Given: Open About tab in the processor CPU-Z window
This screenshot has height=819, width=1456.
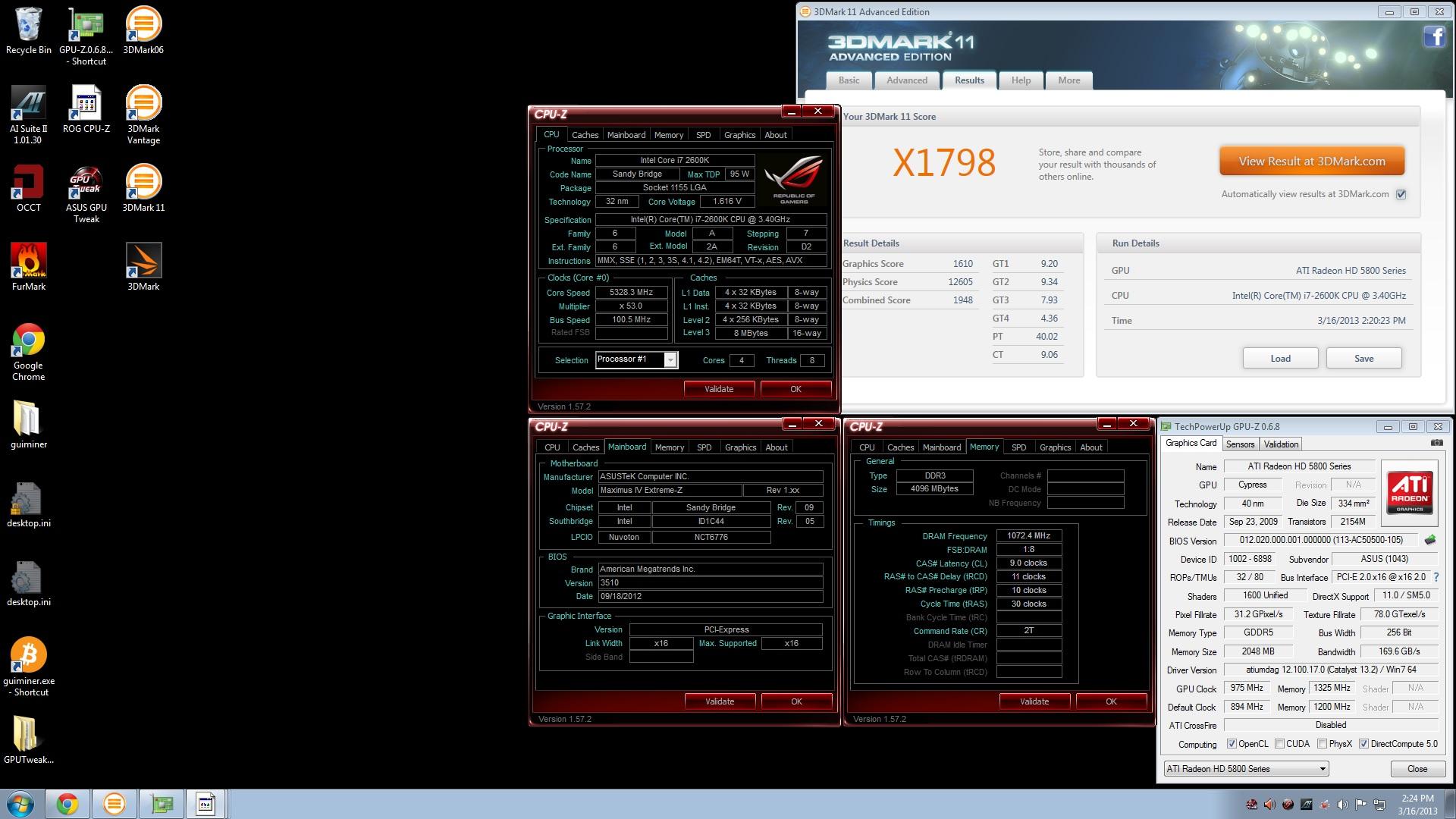Looking at the screenshot, I should pyautogui.click(x=775, y=135).
